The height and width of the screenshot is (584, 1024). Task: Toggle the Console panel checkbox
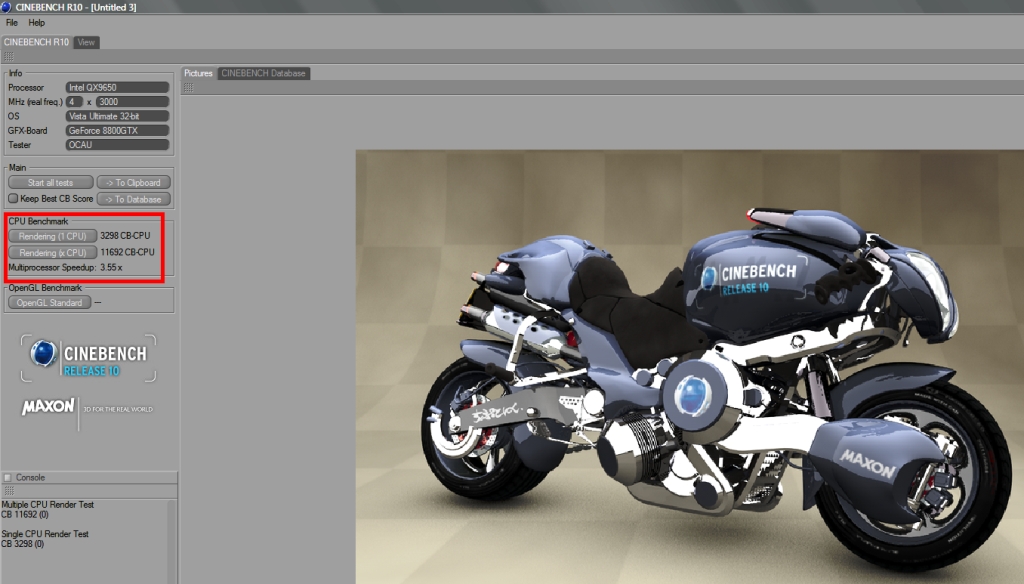pos(8,478)
